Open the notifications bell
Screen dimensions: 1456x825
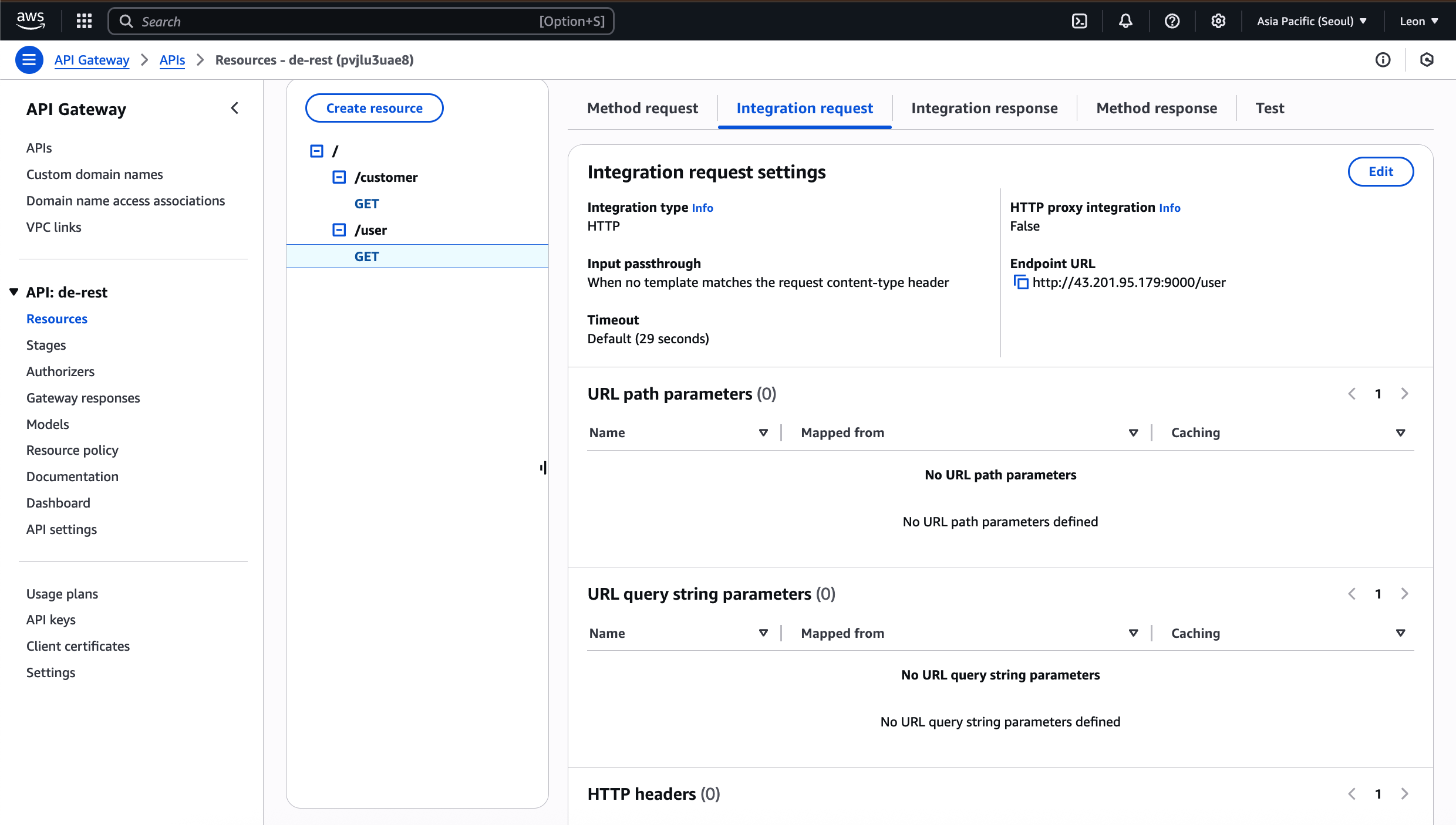pyautogui.click(x=1125, y=21)
